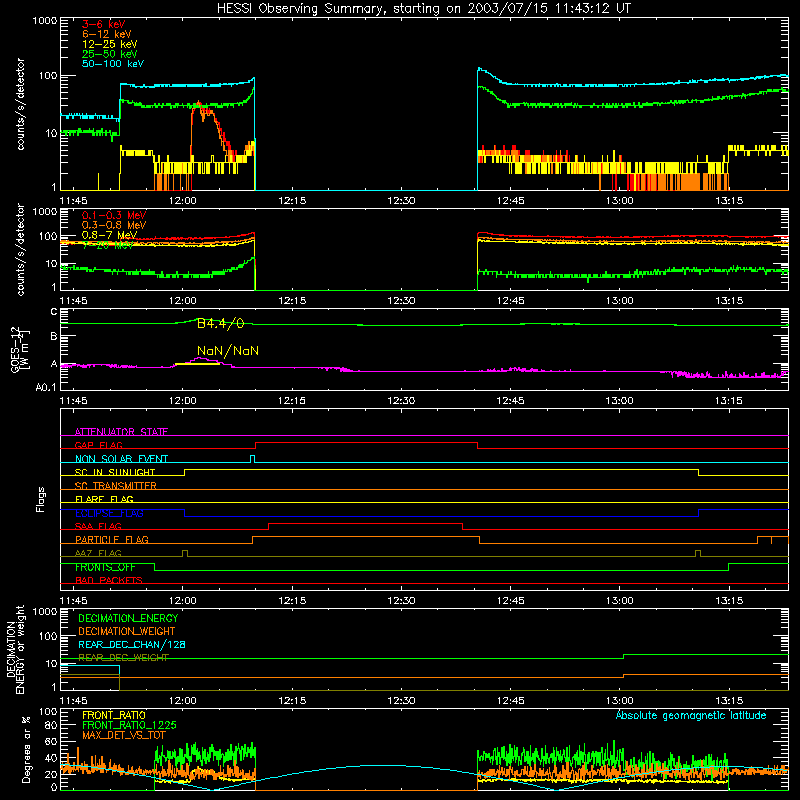Click the 60 tick on Degrees axis
Image resolution: width=800 pixels, height=800 pixels.
(51, 741)
